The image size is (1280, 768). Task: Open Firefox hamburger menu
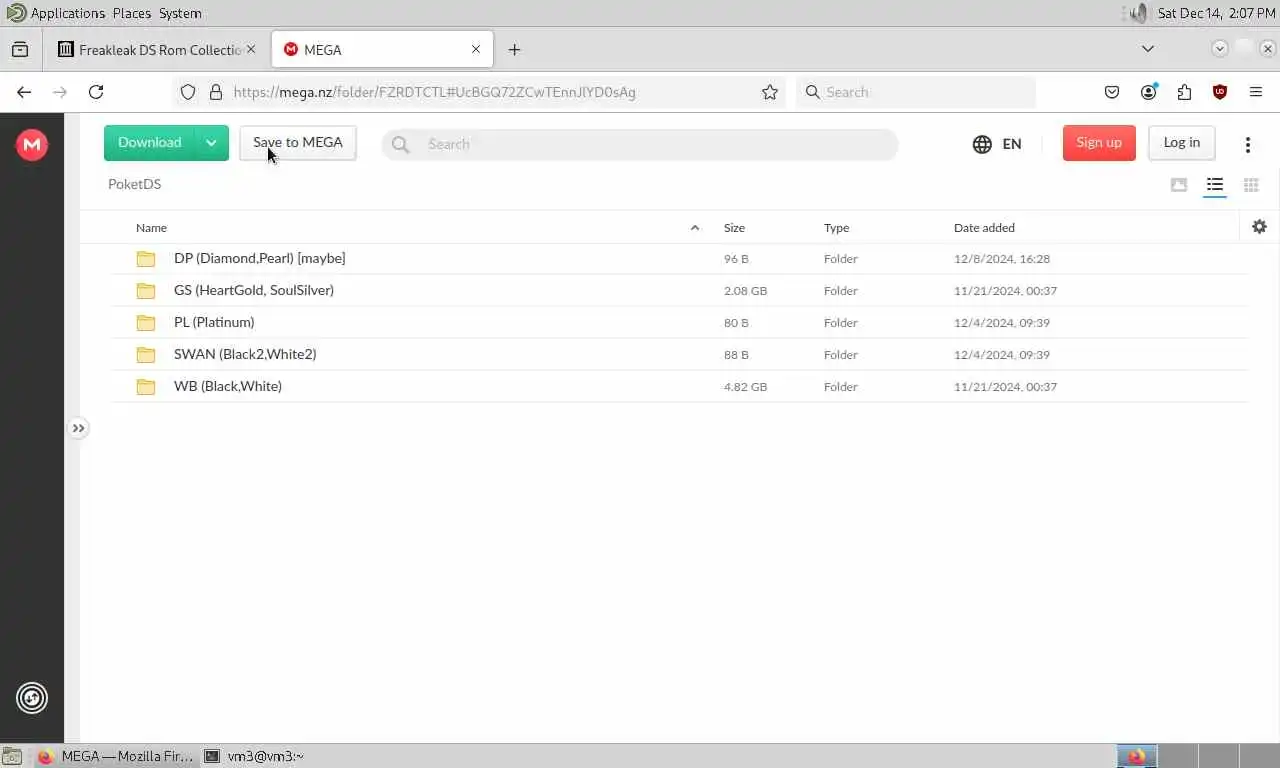tap(1256, 92)
